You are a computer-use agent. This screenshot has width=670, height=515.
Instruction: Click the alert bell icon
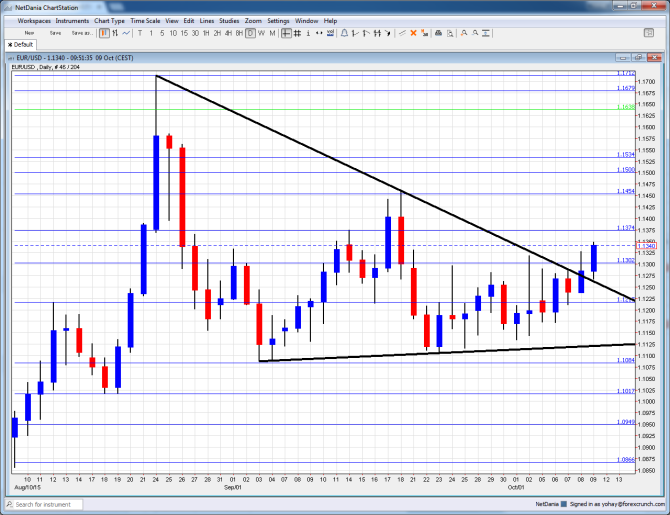(x=344, y=33)
